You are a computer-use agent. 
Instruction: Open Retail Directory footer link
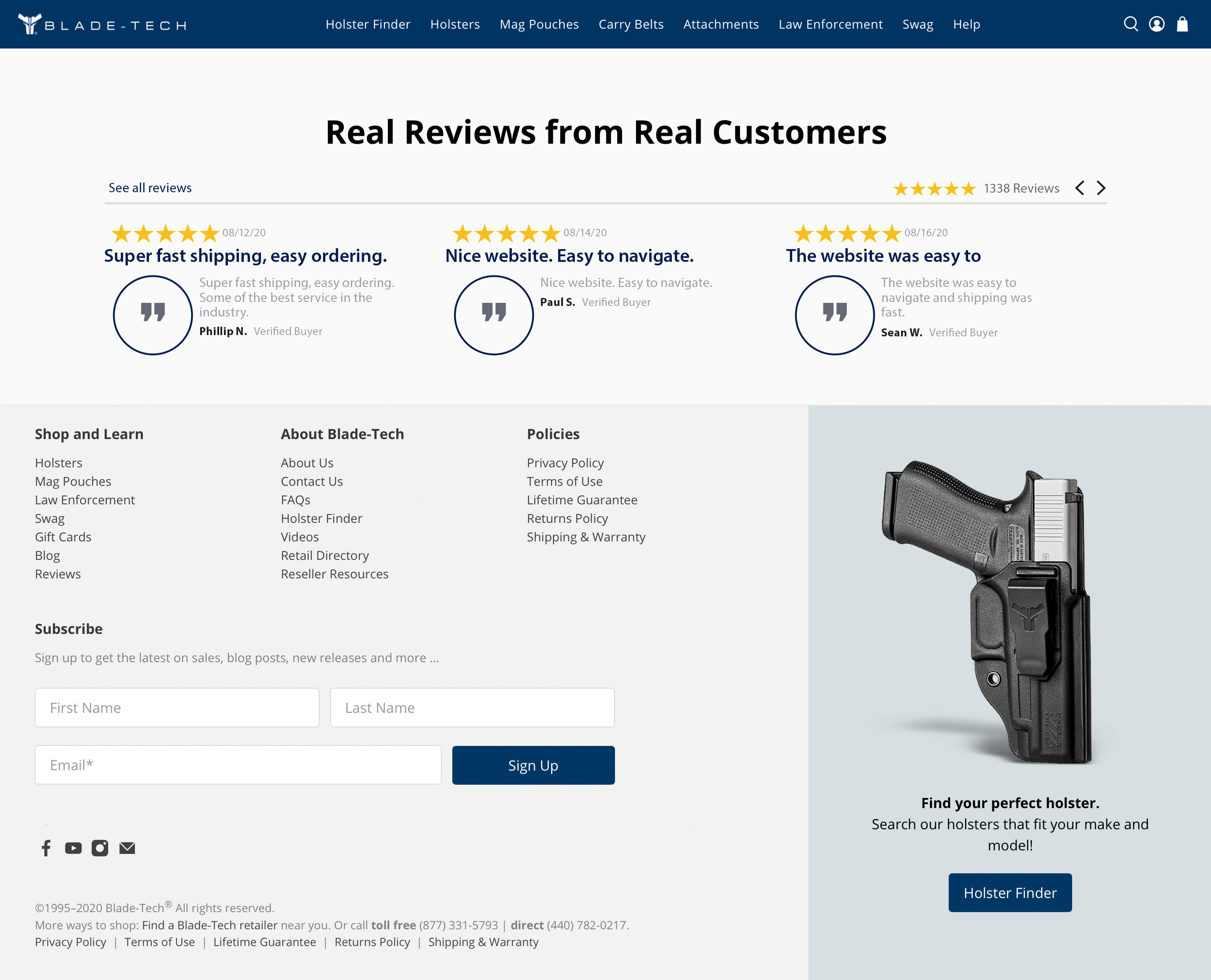point(325,556)
